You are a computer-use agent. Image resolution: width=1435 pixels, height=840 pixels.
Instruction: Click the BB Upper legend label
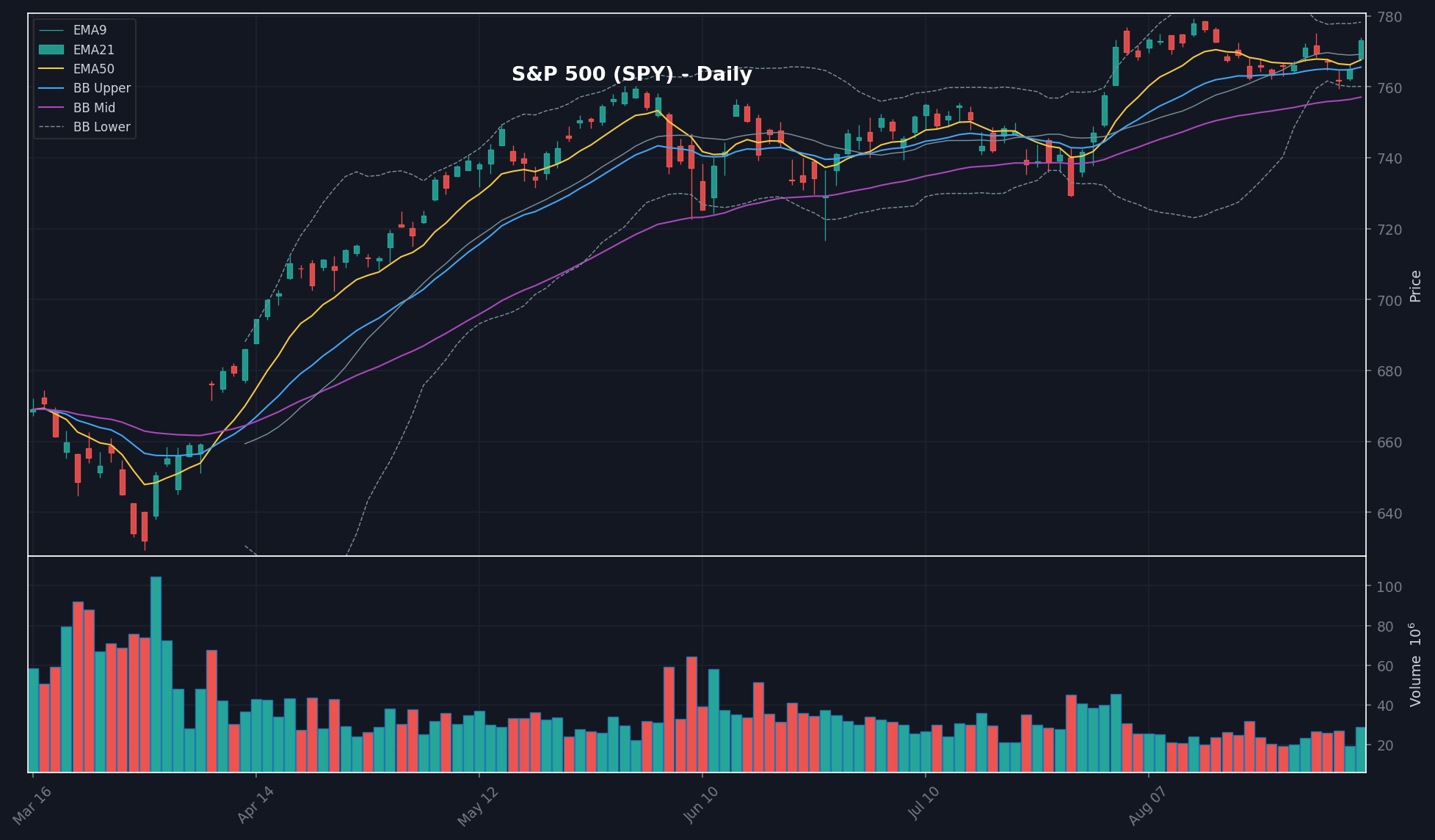101,88
